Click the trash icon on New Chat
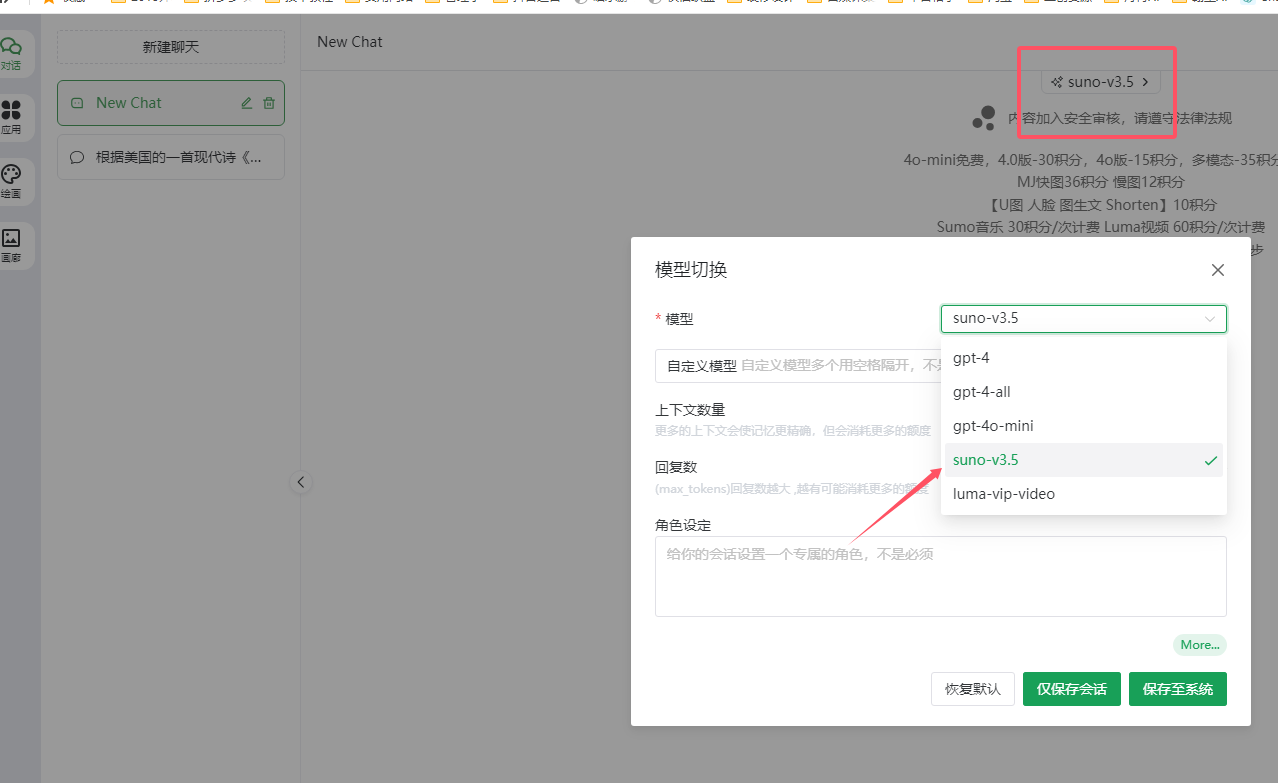The image size is (1278, 783). [x=269, y=103]
